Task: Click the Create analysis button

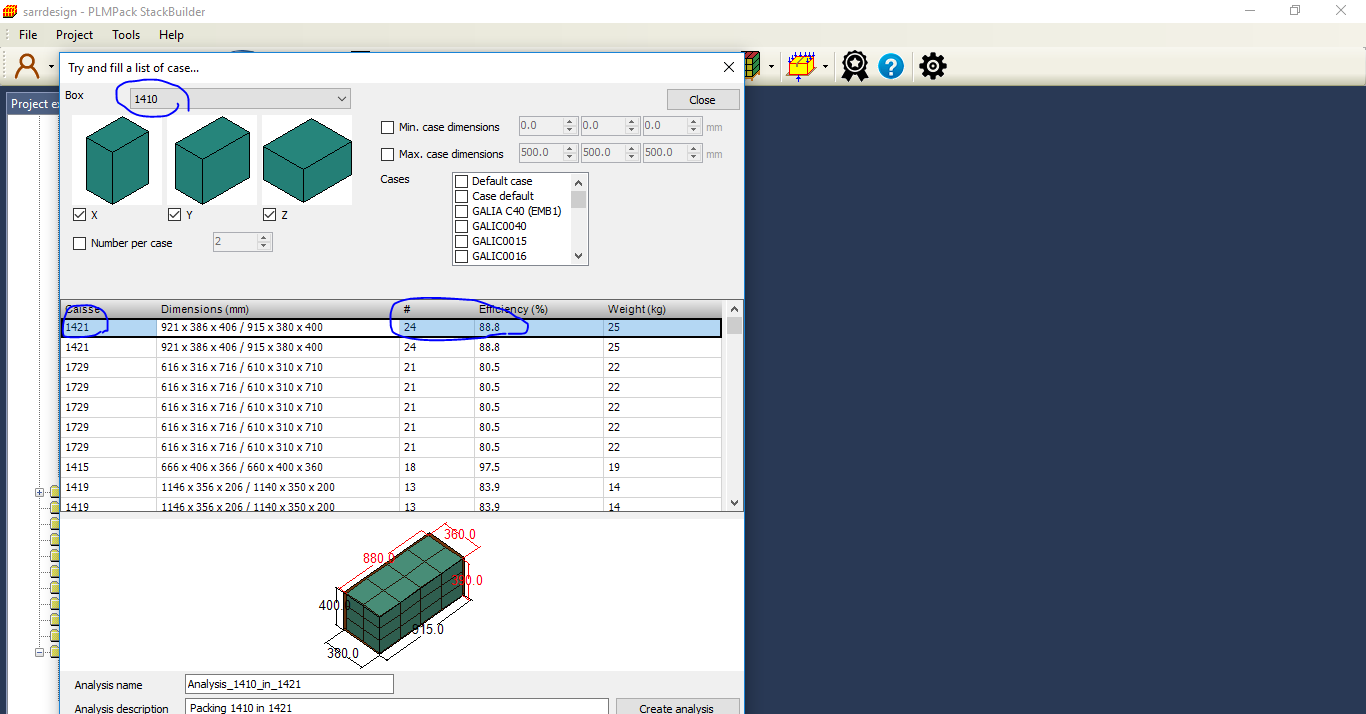Action: coord(677,707)
